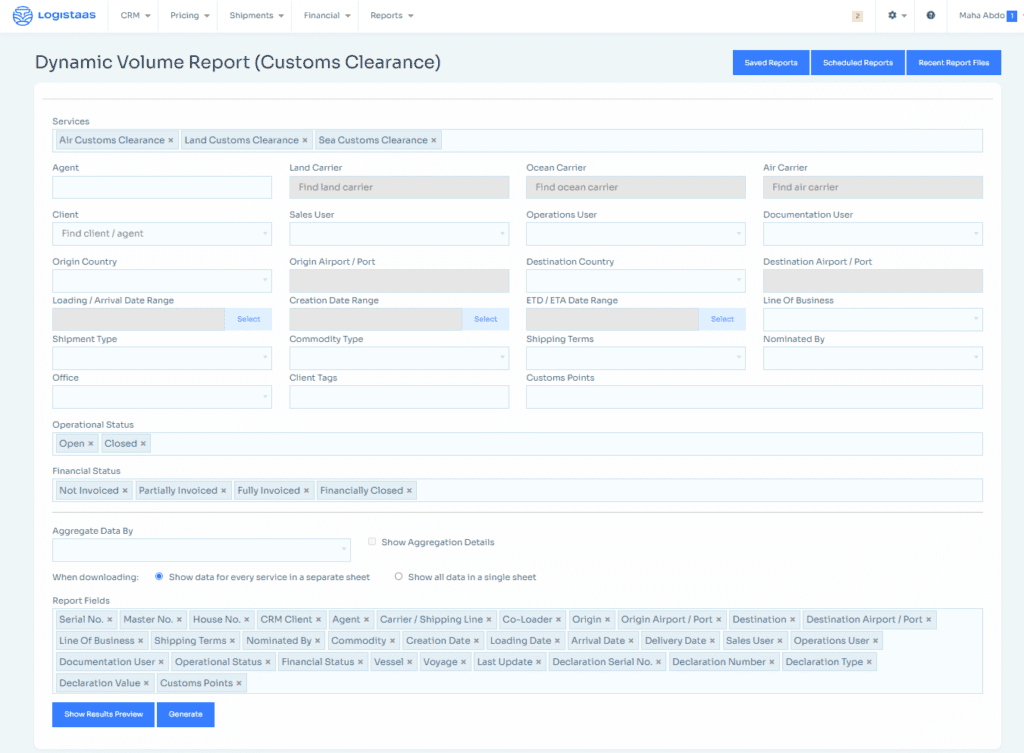
Task: Select show all data in a single sheet
Action: (399, 577)
